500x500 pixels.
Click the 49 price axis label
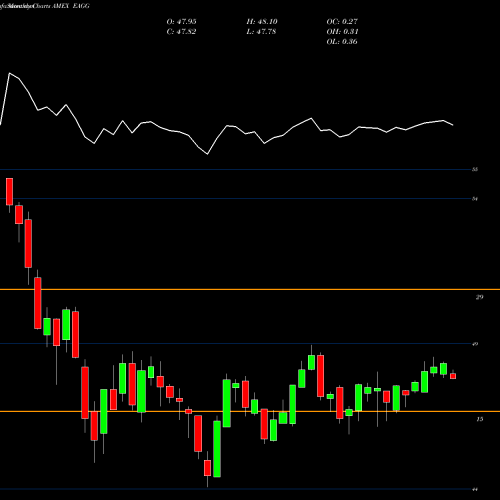pyautogui.click(x=475, y=344)
